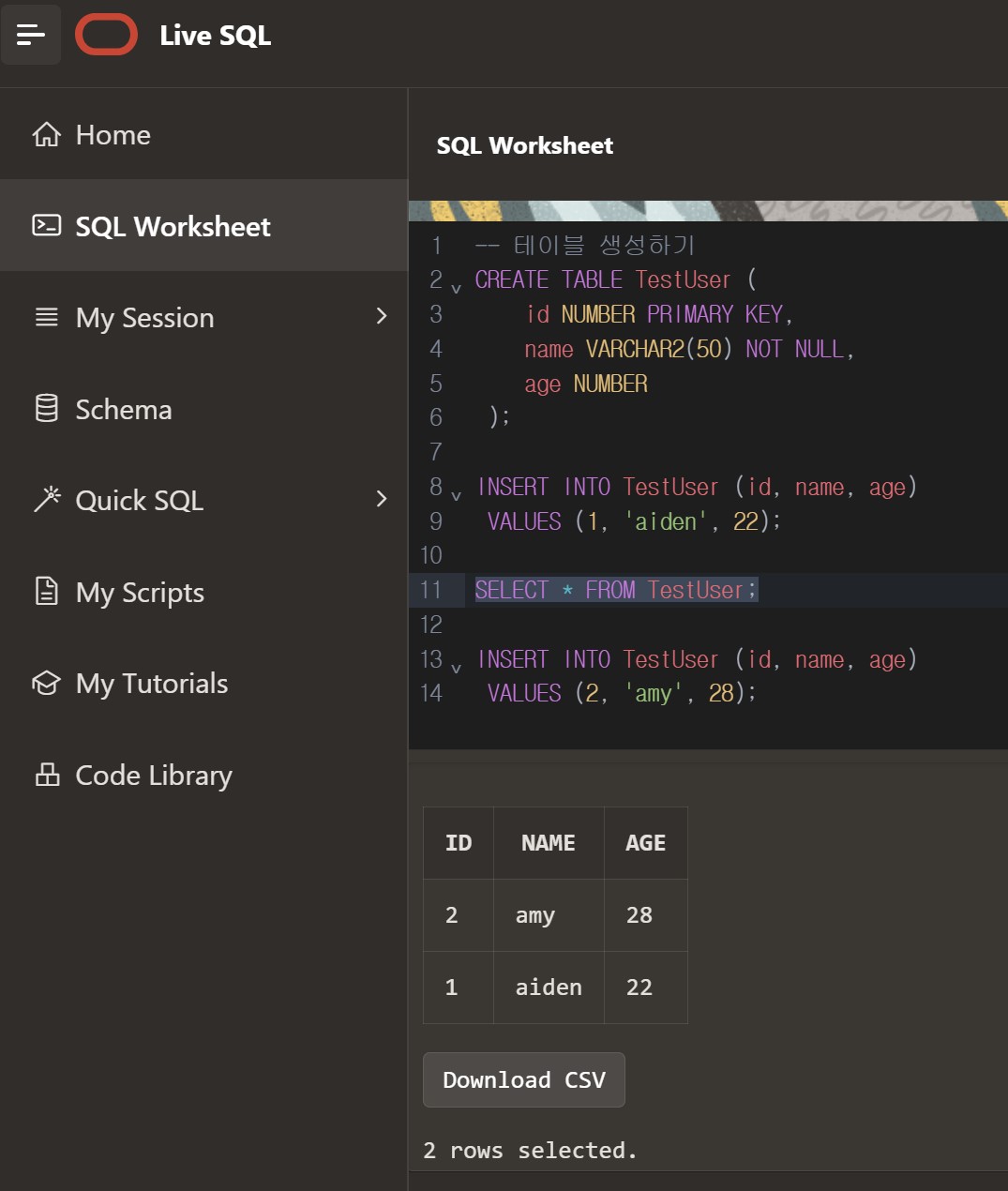Click the SQL Worksheet page heading
Screen dimensions: 1008x1191
(525, 145)
